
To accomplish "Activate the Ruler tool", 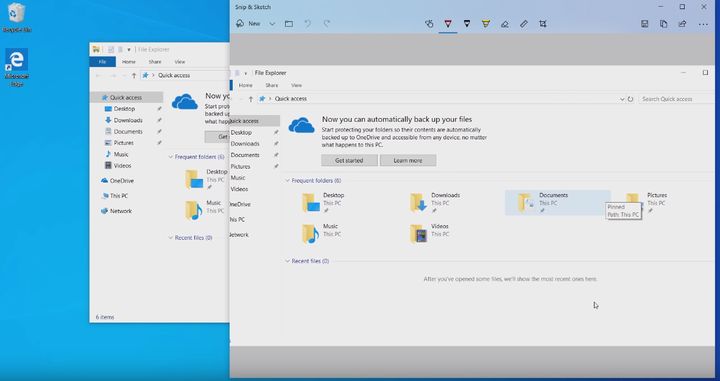I will pyautogui.click(x=524, y=24).
